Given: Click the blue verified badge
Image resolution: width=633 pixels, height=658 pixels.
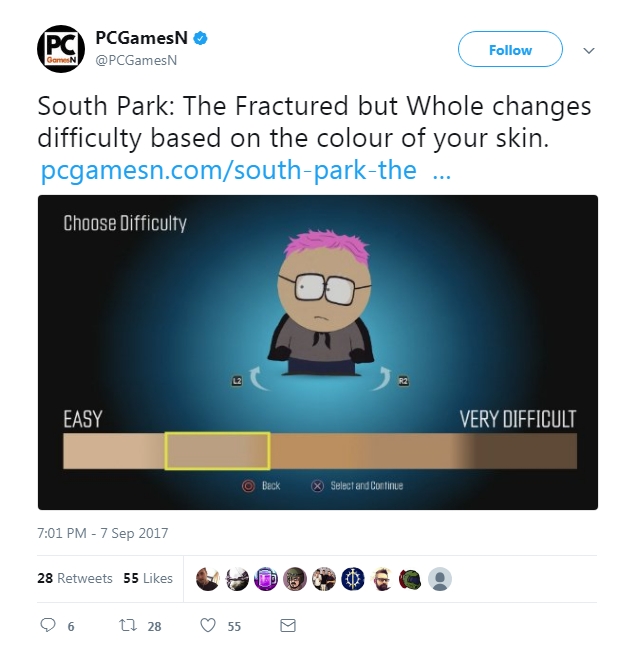Looking at the screenshot, I should tap(200, 38).
